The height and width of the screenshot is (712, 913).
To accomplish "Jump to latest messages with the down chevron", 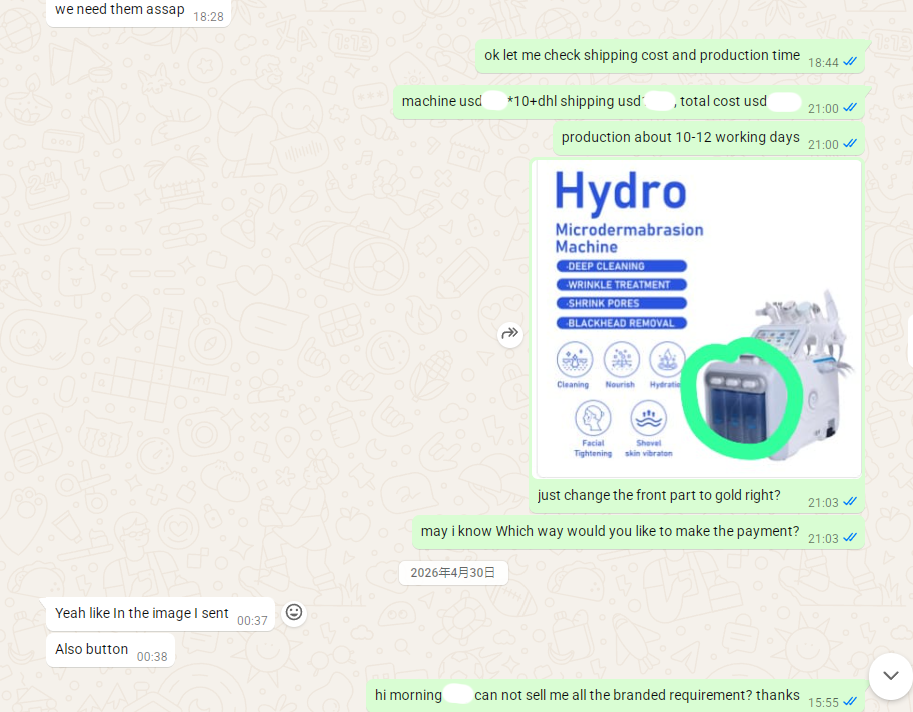I will click(x=890, y=675).
